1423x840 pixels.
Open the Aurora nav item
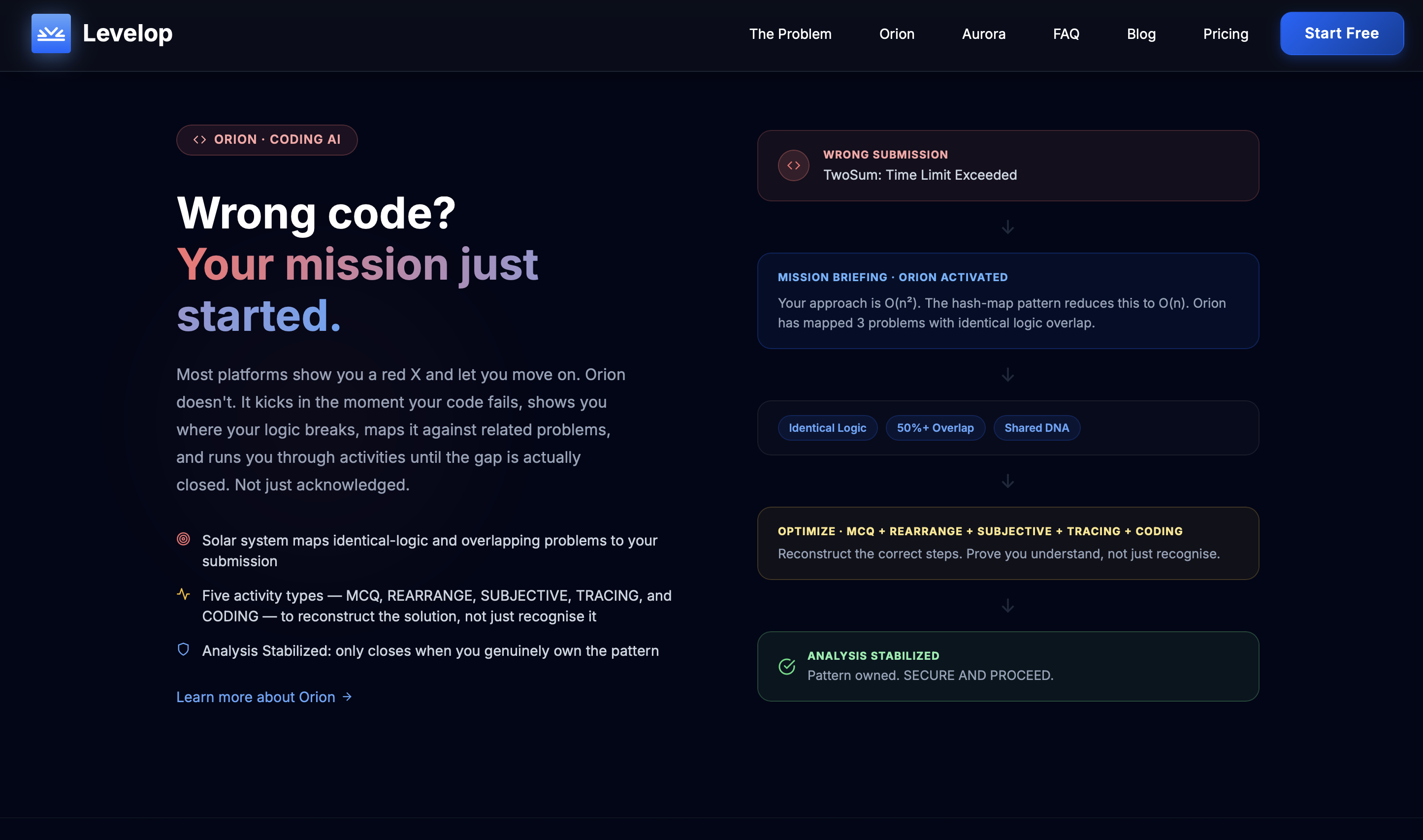tap(984, 34)
